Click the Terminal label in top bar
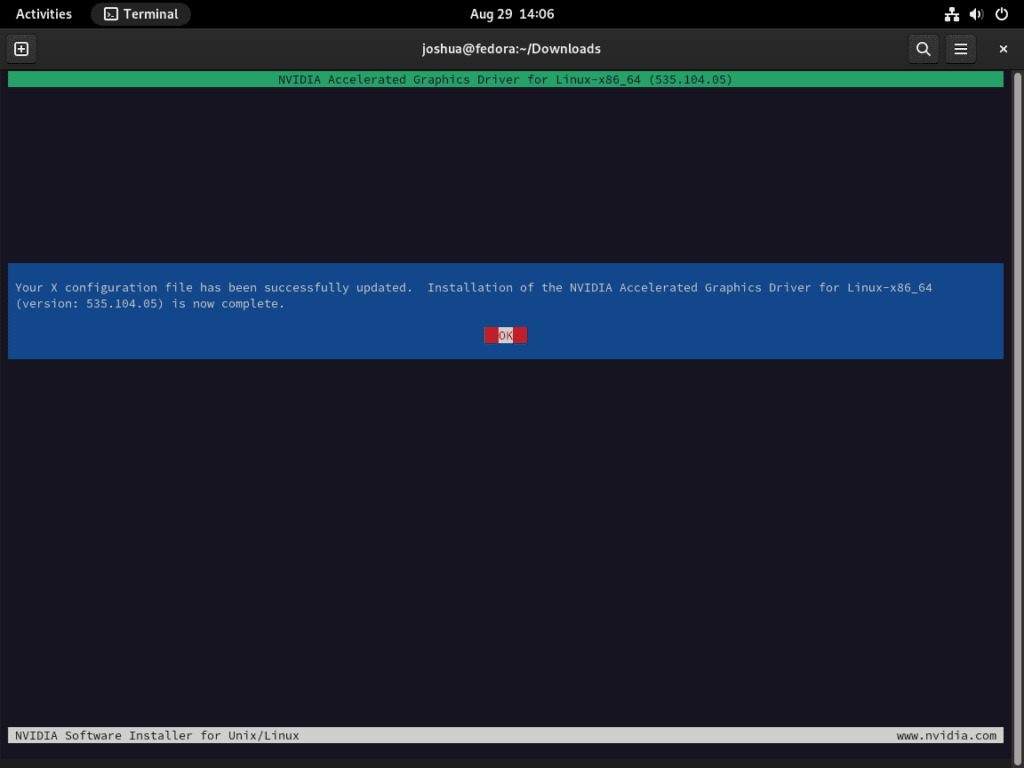This screenshot has width=1024, height=768. (x=150, y=14)
